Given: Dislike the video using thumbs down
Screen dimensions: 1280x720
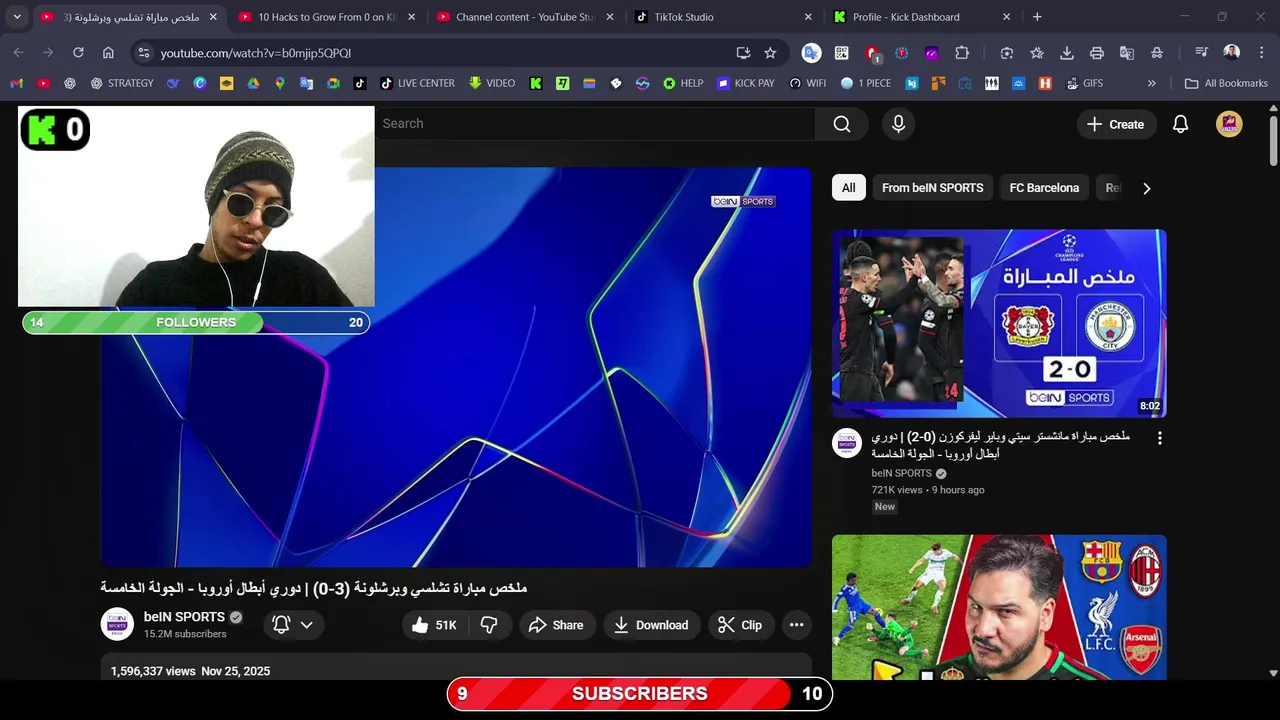Looking at the screenshot, I should (489, 625).
